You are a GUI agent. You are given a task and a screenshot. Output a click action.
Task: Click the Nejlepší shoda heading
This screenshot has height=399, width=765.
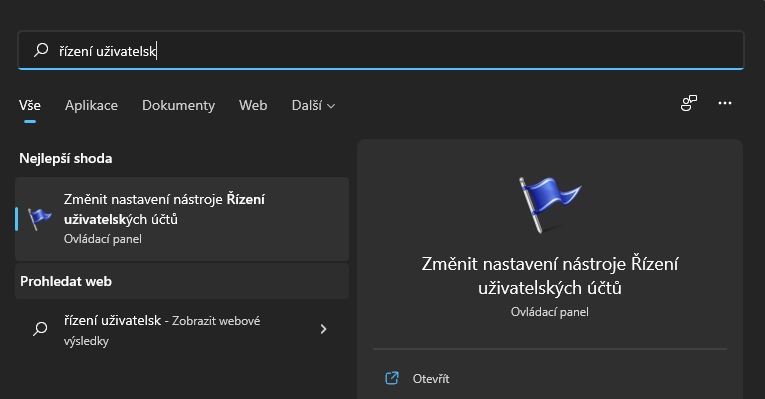[66, 159]
